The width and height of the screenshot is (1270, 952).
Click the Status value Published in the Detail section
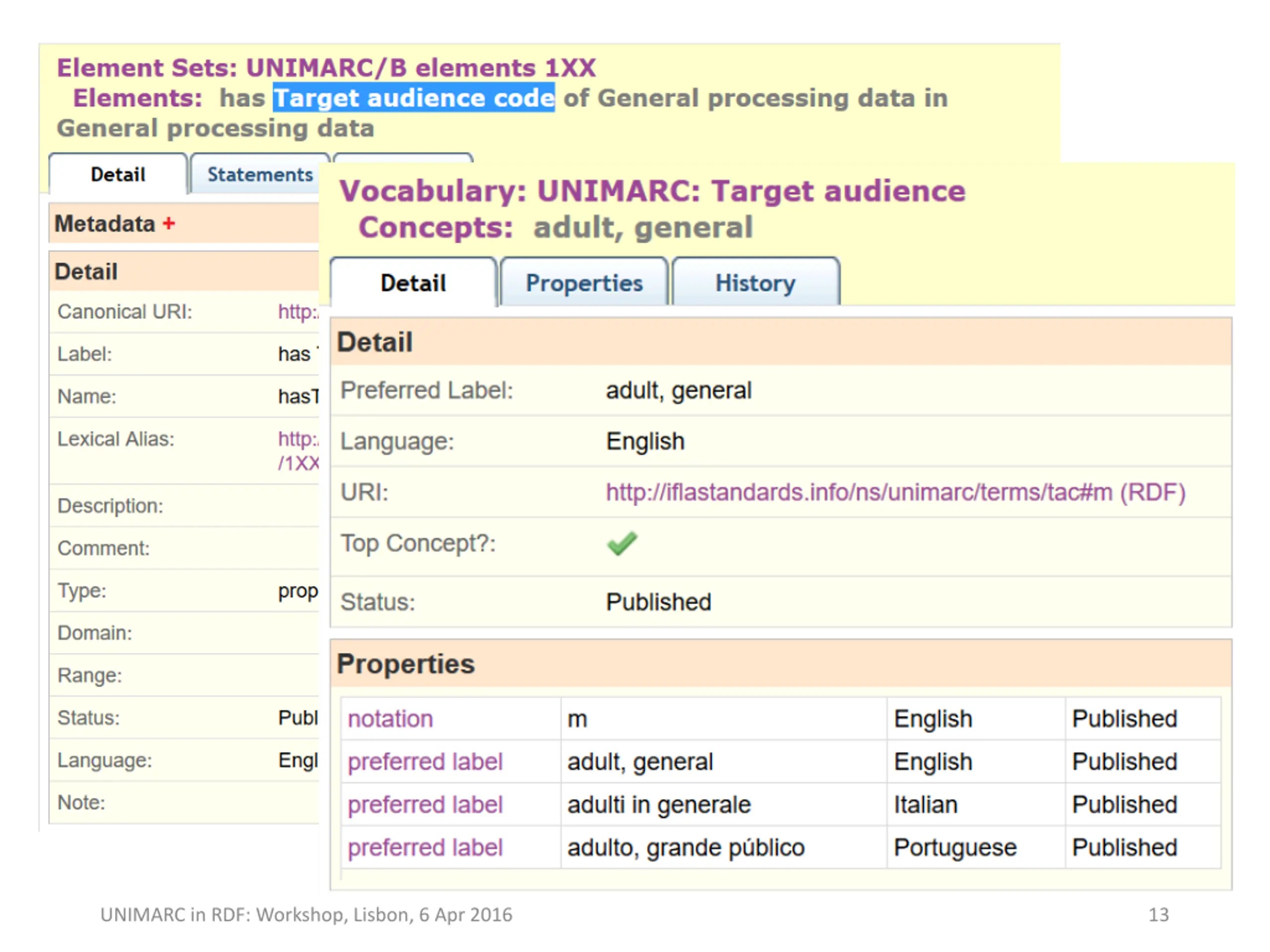658,602
